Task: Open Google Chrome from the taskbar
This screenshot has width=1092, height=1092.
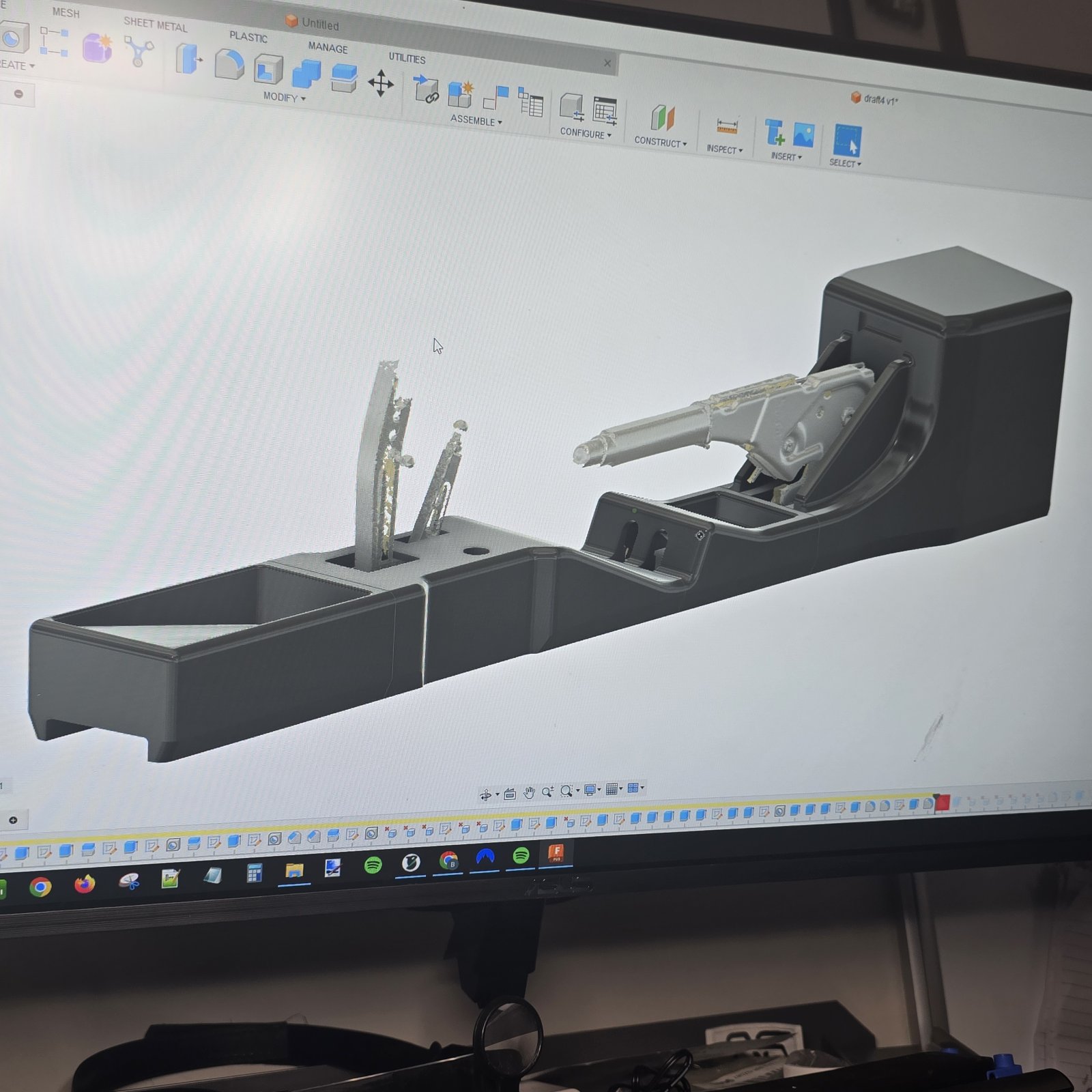Action: click(40, 887)
